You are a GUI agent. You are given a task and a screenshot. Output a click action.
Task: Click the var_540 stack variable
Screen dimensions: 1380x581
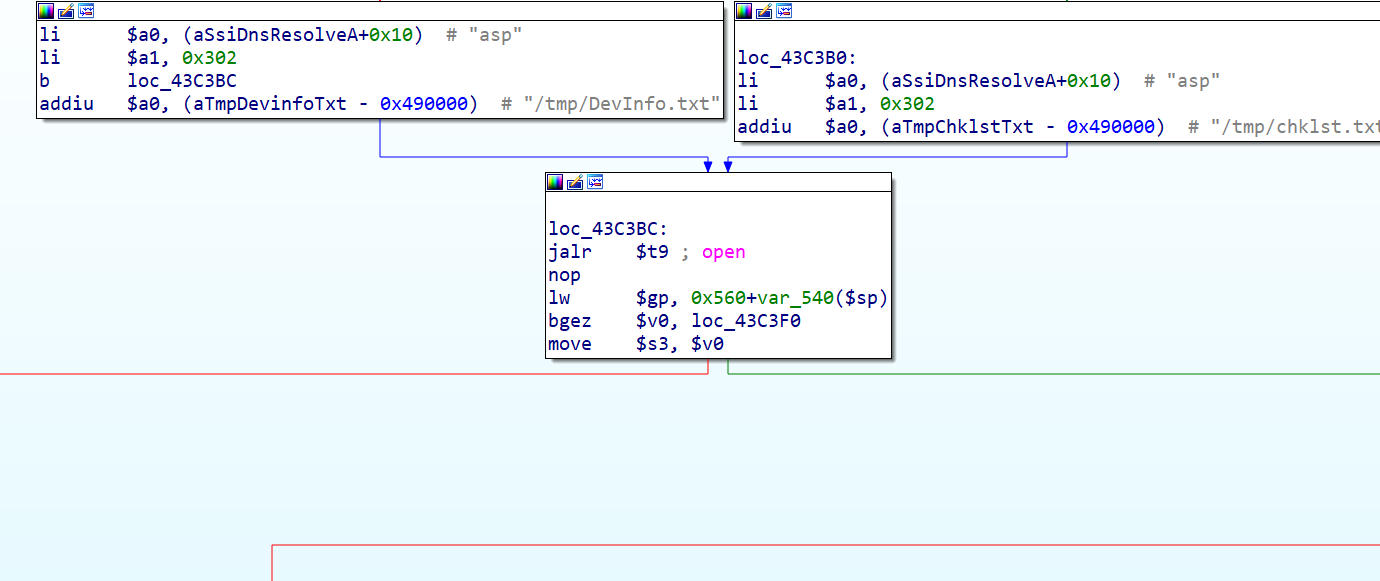tap(791, 298)
